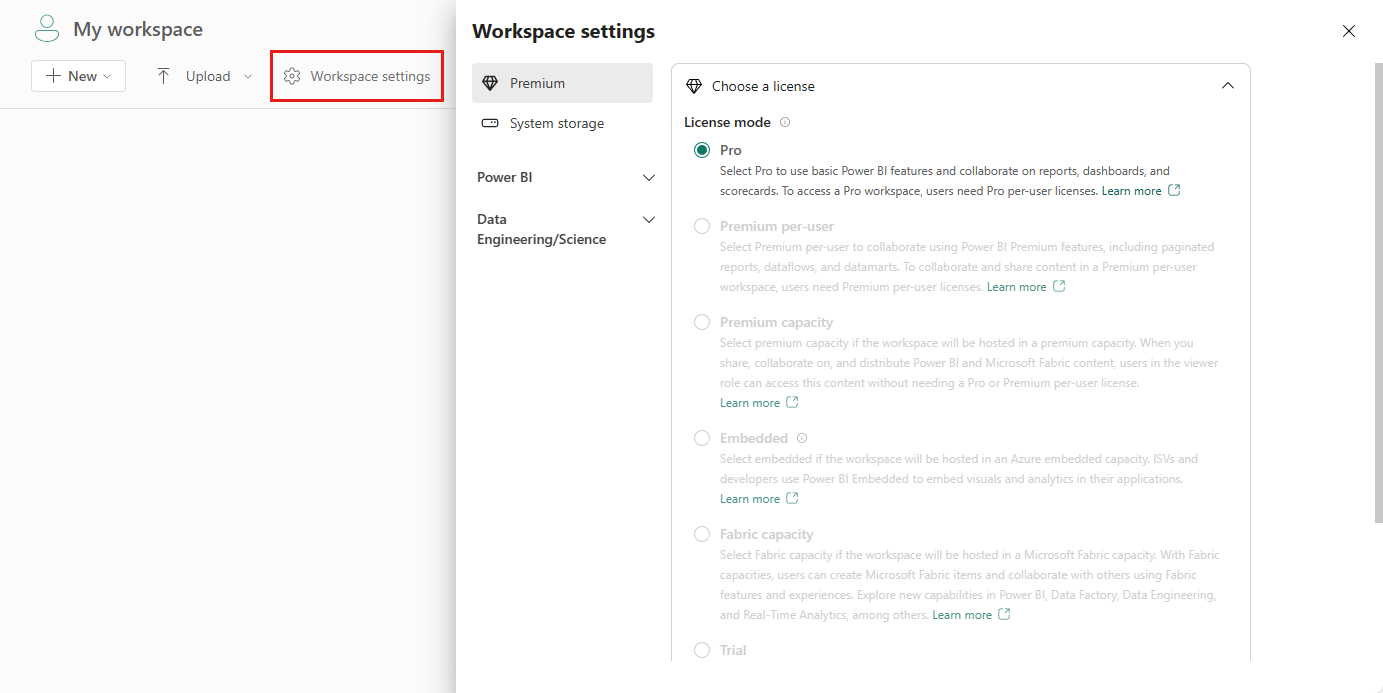Choose the Fabric capacity radio option
1383x693 pixels.
[x=702, y=534]
